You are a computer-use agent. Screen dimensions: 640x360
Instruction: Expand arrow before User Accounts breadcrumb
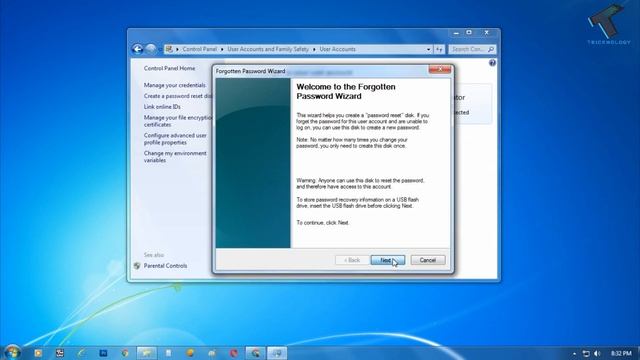pos(314,49)
